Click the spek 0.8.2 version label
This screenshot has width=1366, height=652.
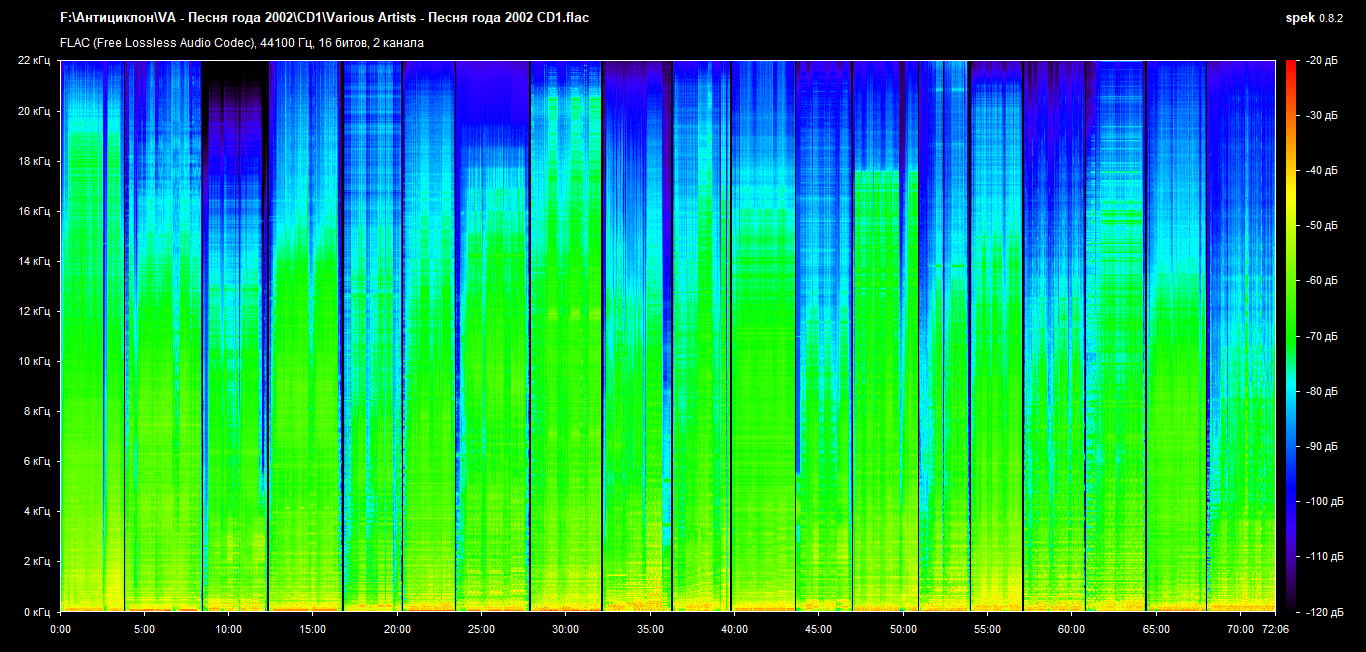click(x=1315, y=18)
